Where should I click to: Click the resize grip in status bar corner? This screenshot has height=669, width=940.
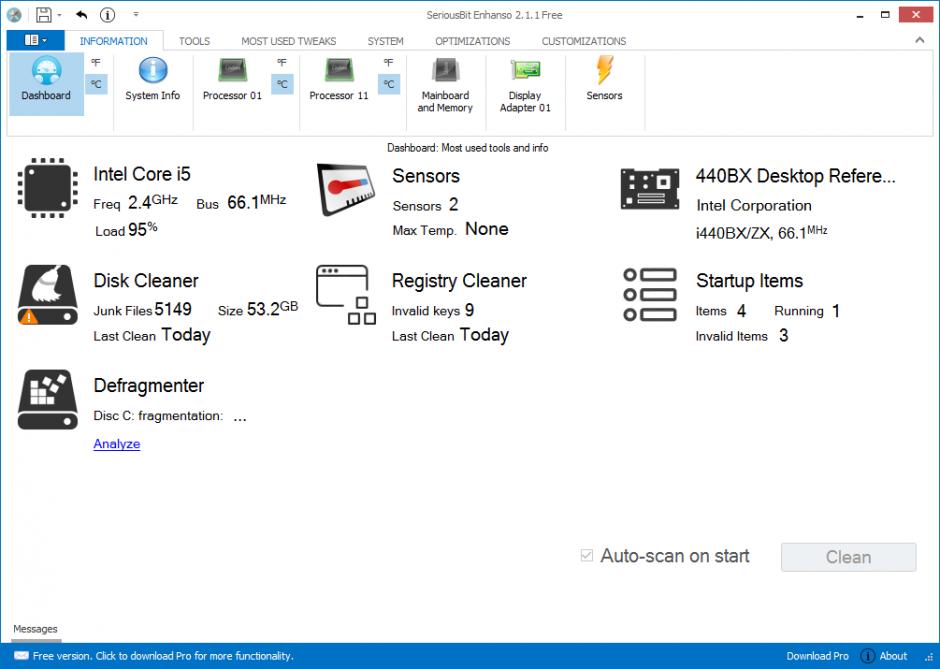click(x=929, y=658)
